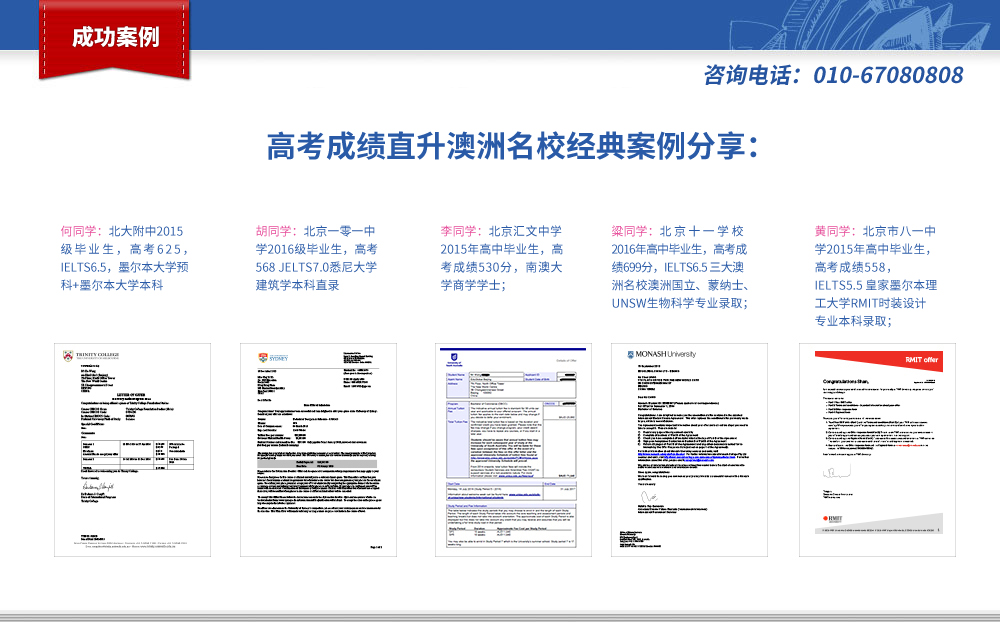This screenshot has width=1000, height=622.
Task: Click the red 成功案例 banner
Action: click(x=115, y=38)
